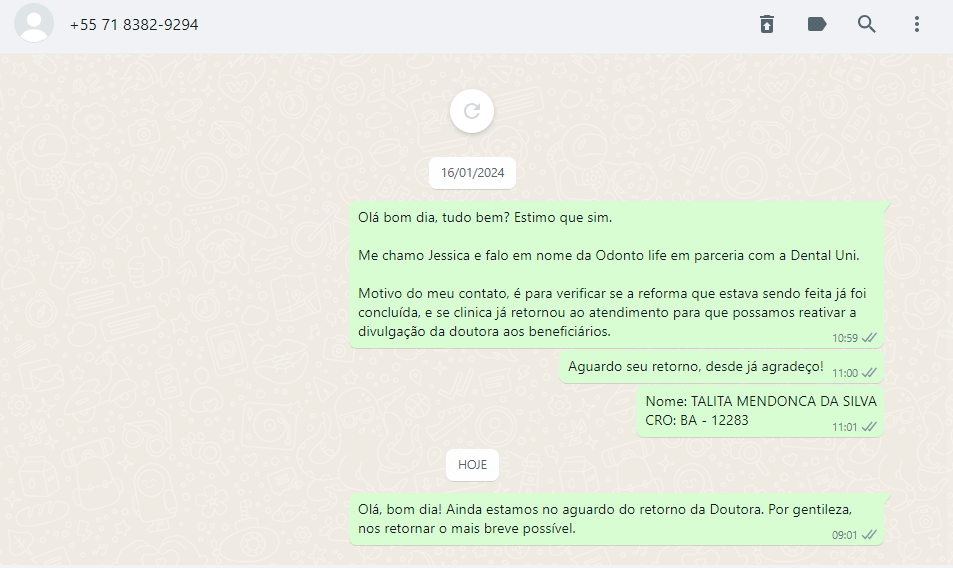This screenshot has width=953, height=568.
Task: Open the three-dot more options menu
Action: point(917,24)
